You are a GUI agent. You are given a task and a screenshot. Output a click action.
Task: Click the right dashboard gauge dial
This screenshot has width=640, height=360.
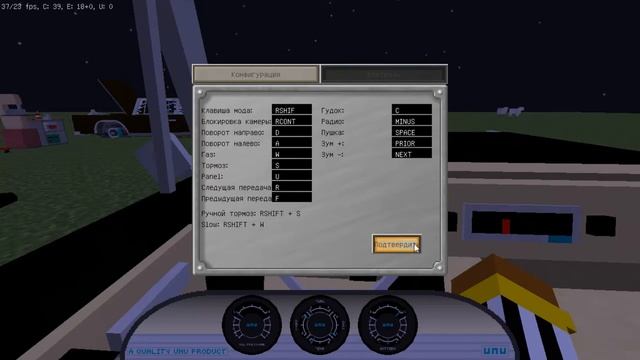(388, 325)
